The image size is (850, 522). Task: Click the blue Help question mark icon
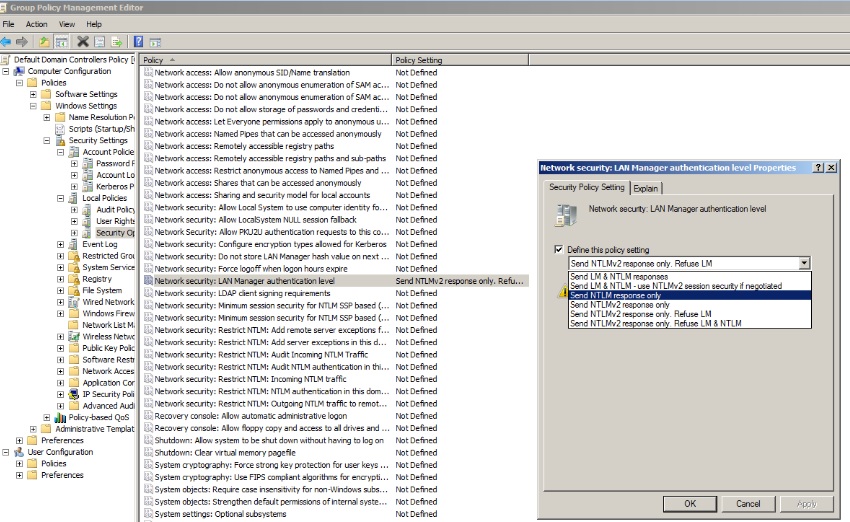tap(138, 42)
